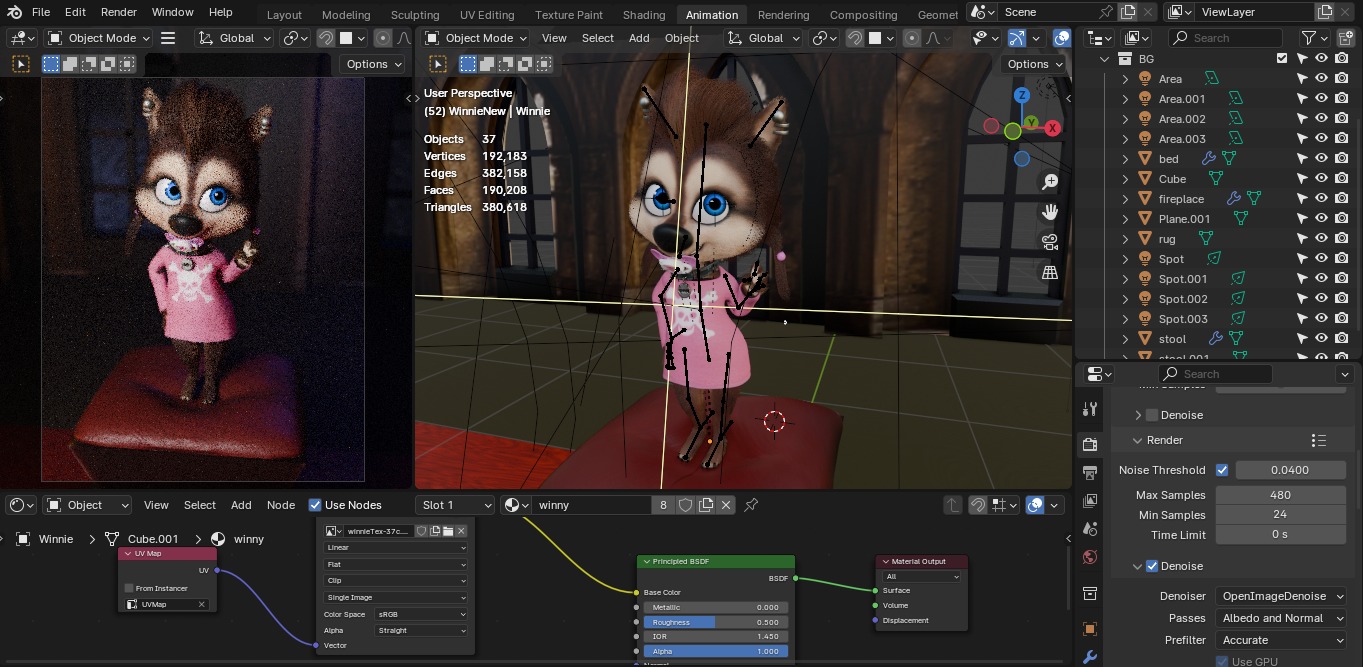
Task: Open the Blender logo menu
Action: (14, 12)
